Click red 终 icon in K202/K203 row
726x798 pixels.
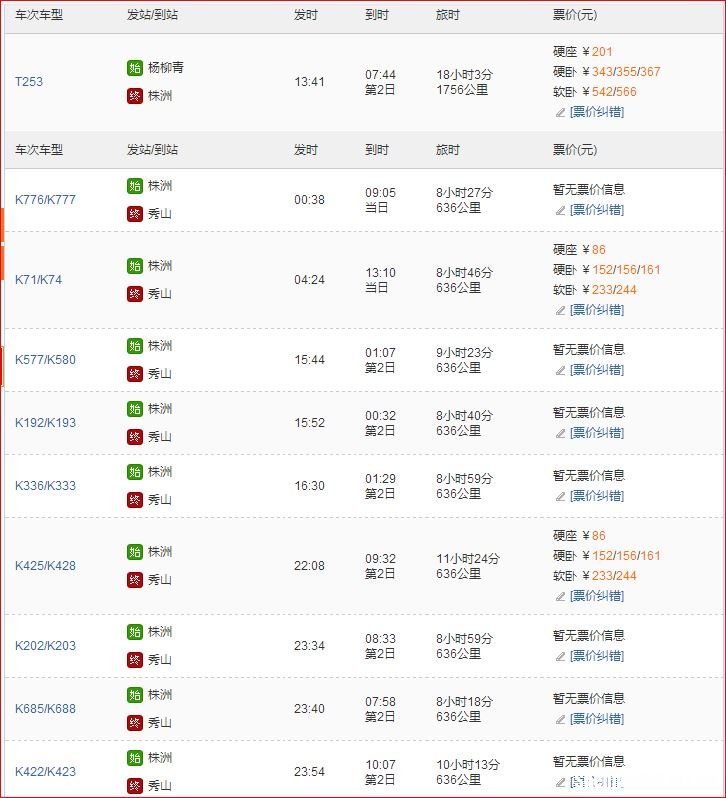click(135, 660)
